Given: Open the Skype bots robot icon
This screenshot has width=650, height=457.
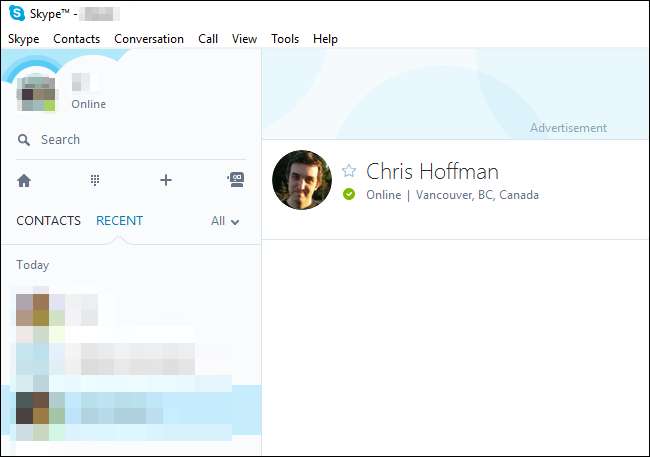Looking at the screenshot, I should (x=236, y=180).
